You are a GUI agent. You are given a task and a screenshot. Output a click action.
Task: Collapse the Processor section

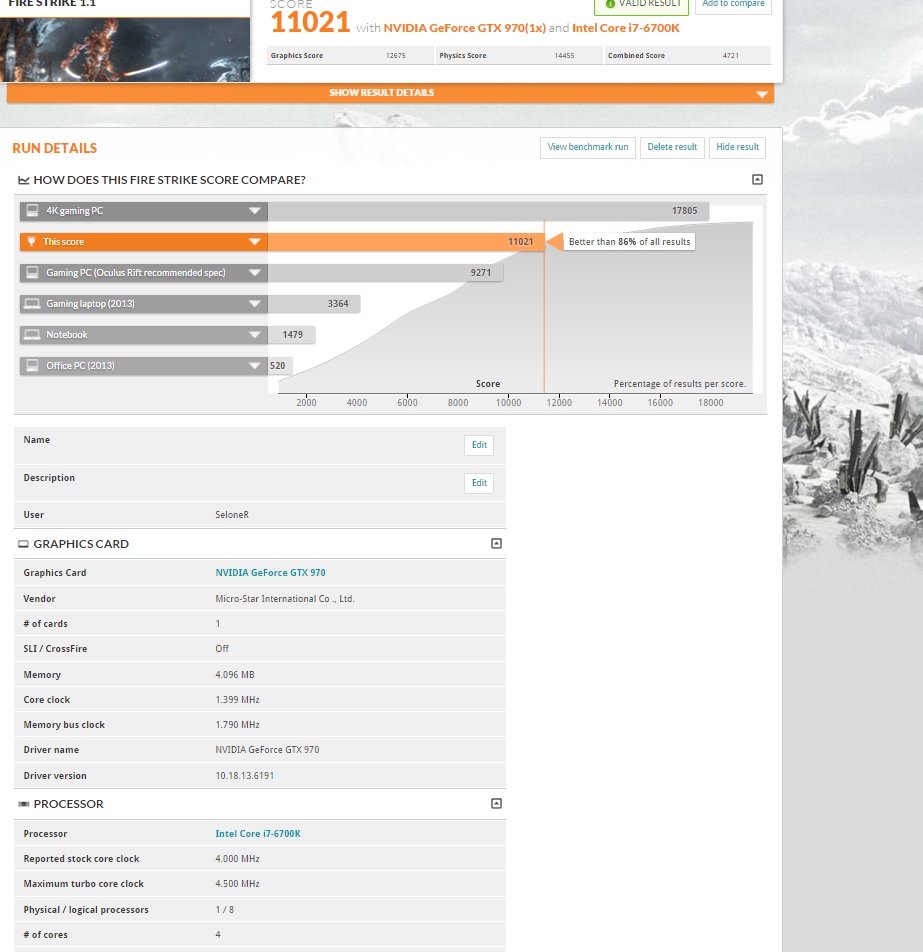point(496,804)
